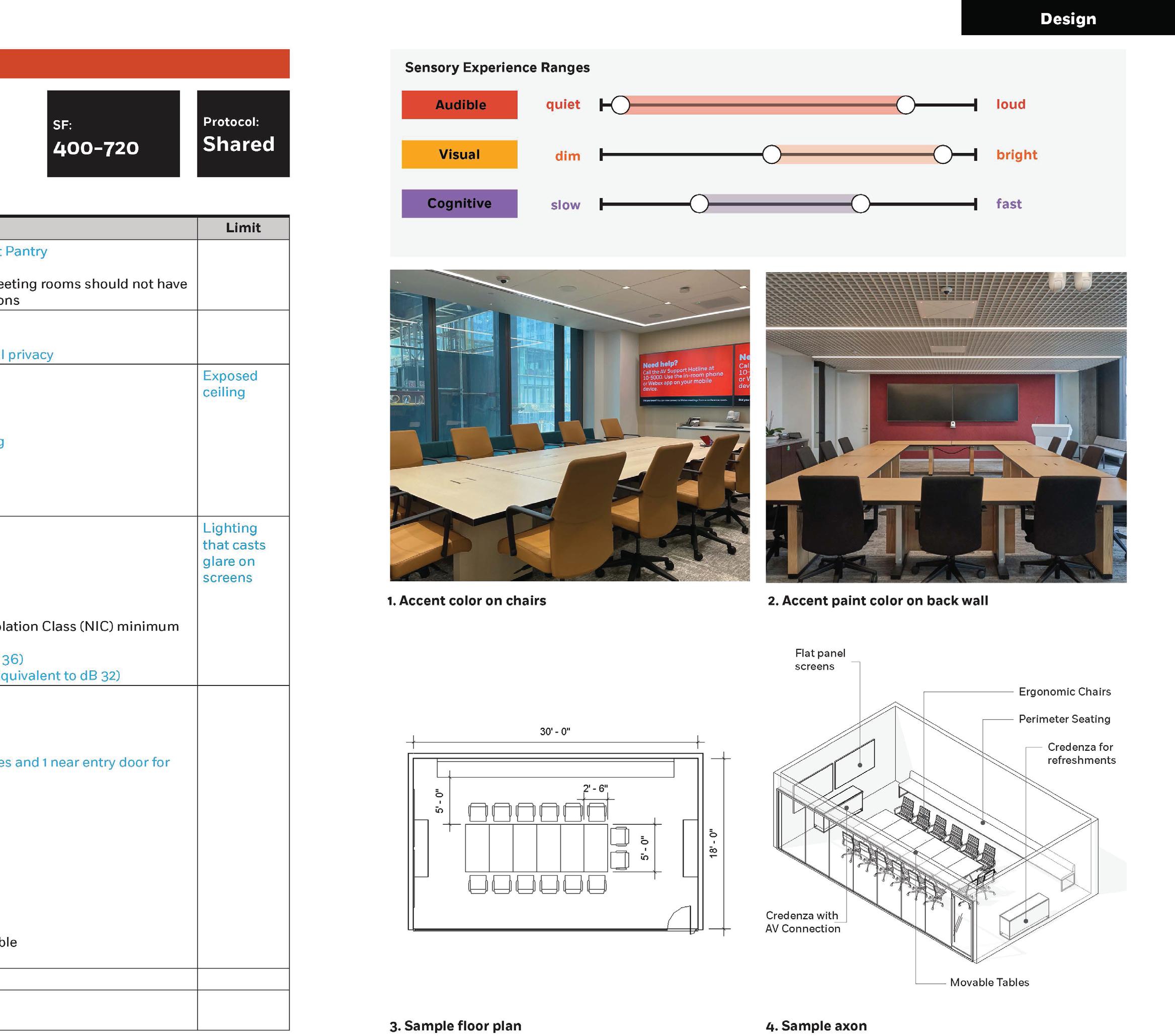This screenshot has width=1175, height=1036.
Task: Click the Audible slider's loud-end handle
Action: 905,105
